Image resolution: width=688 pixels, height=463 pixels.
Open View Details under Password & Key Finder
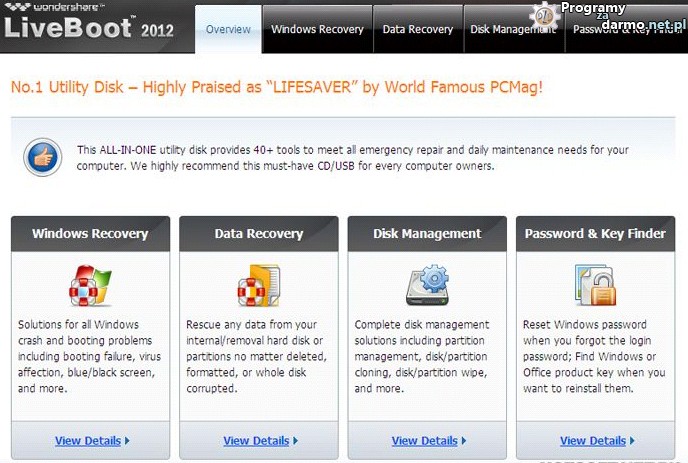[x=595, y=441]
